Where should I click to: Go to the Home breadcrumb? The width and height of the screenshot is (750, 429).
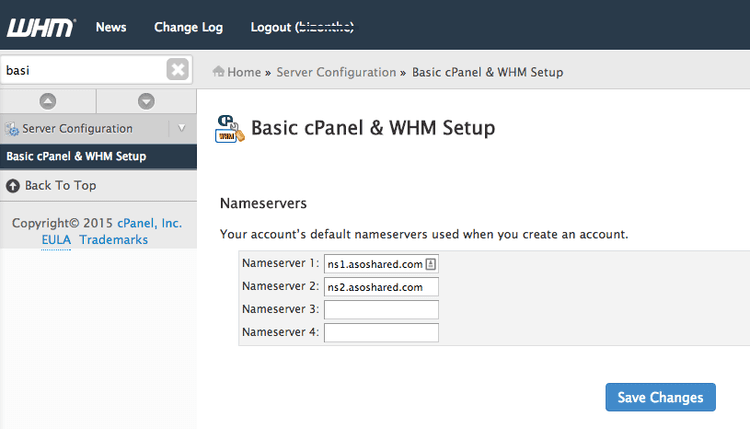click(x=244, y=72)
